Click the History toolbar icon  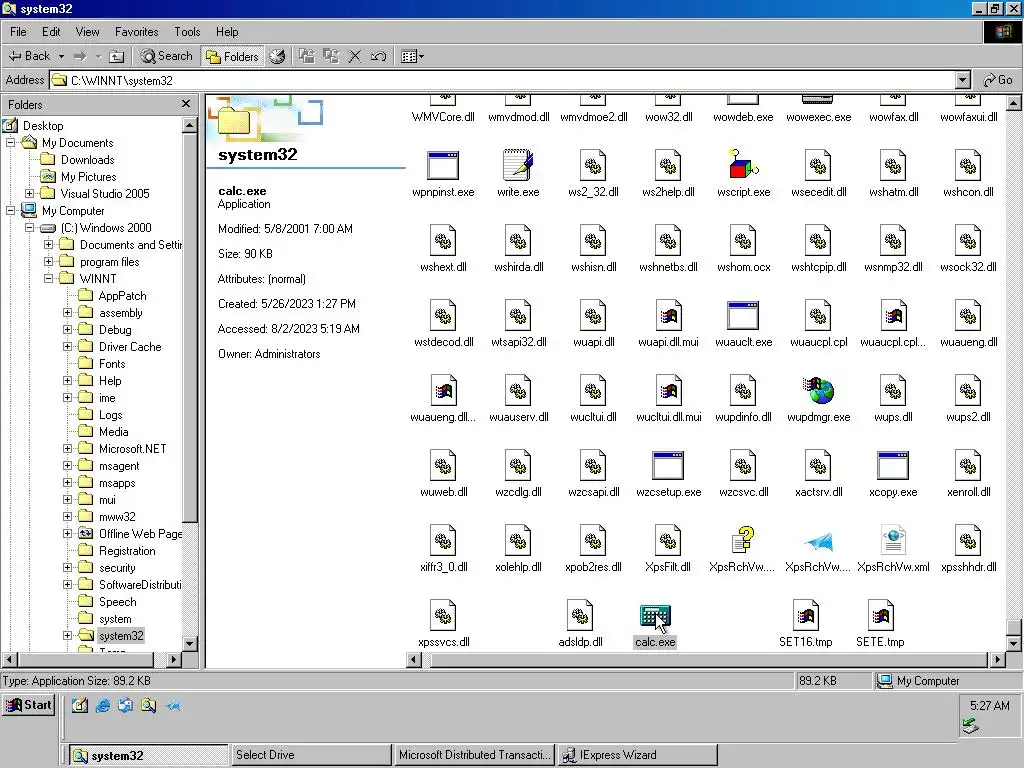click(x=277, y=56)
